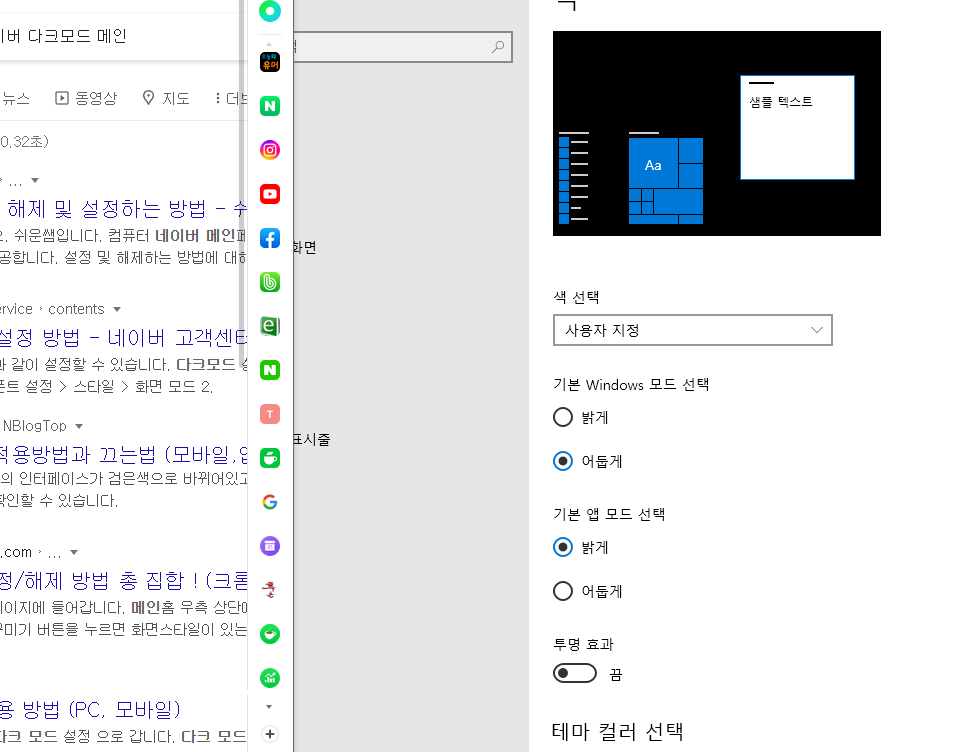Open the Instagram sidebar icon

pyautogui.click(x=270, y=150)
